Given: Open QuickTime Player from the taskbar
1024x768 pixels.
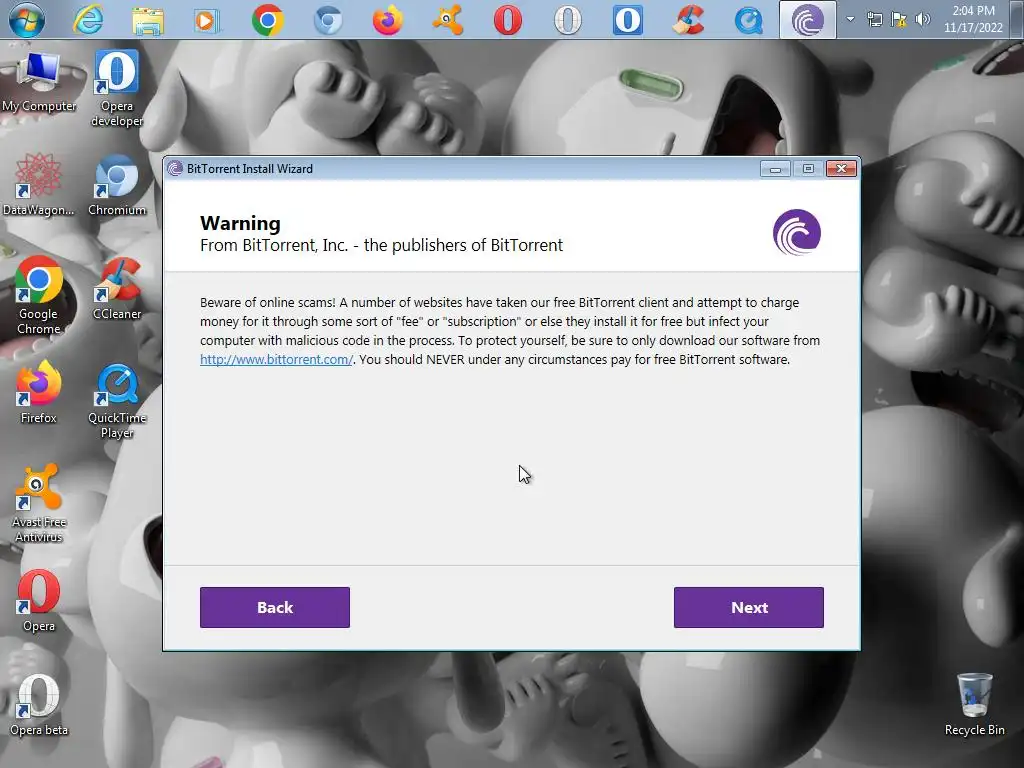Looking at the screenshot, I should pos(748,20).
